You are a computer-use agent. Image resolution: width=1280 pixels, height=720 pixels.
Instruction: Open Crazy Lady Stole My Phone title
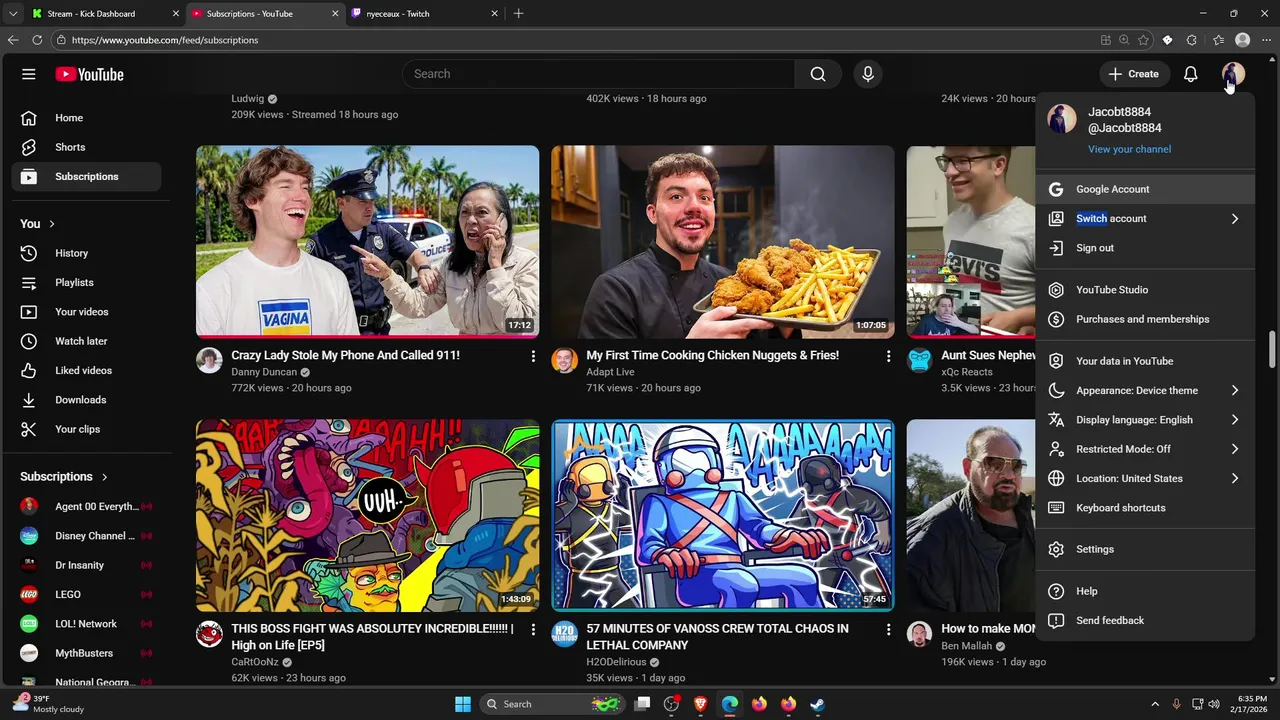coord(345,355)
